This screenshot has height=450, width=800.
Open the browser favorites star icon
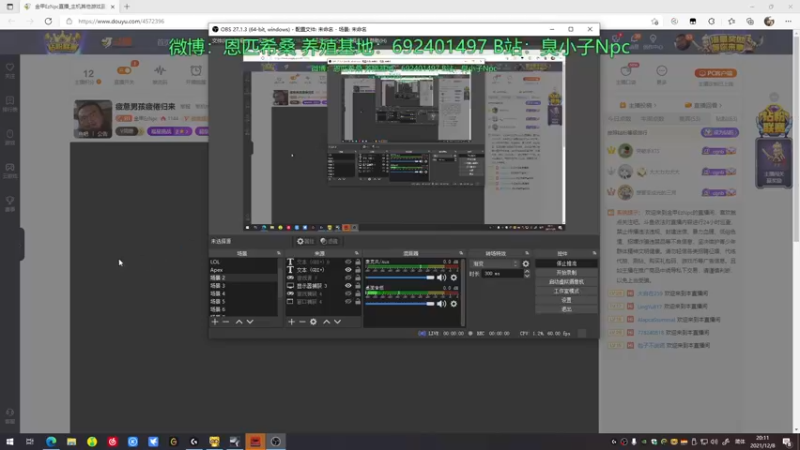coord(731,21)
